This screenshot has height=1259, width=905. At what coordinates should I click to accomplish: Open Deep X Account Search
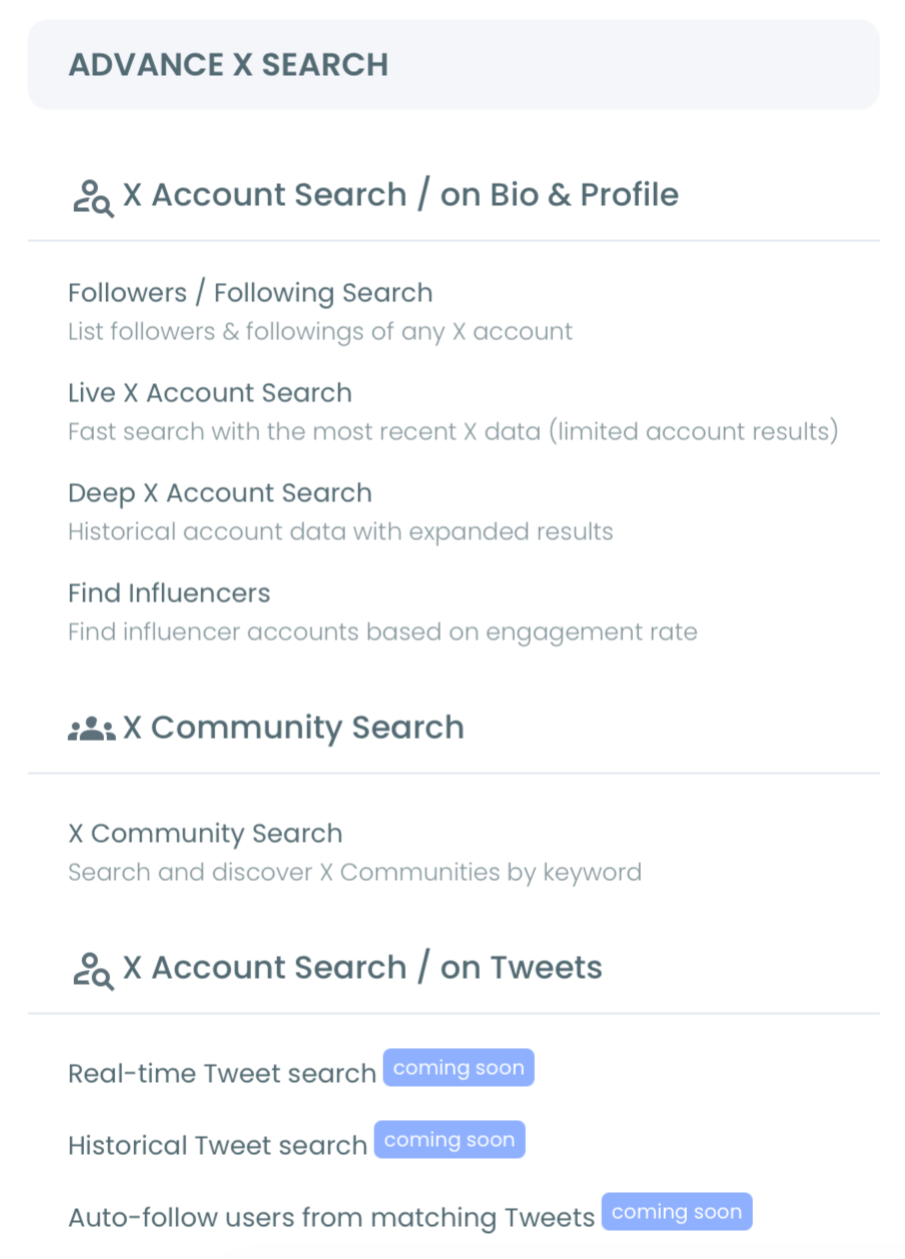click(219, 493)
